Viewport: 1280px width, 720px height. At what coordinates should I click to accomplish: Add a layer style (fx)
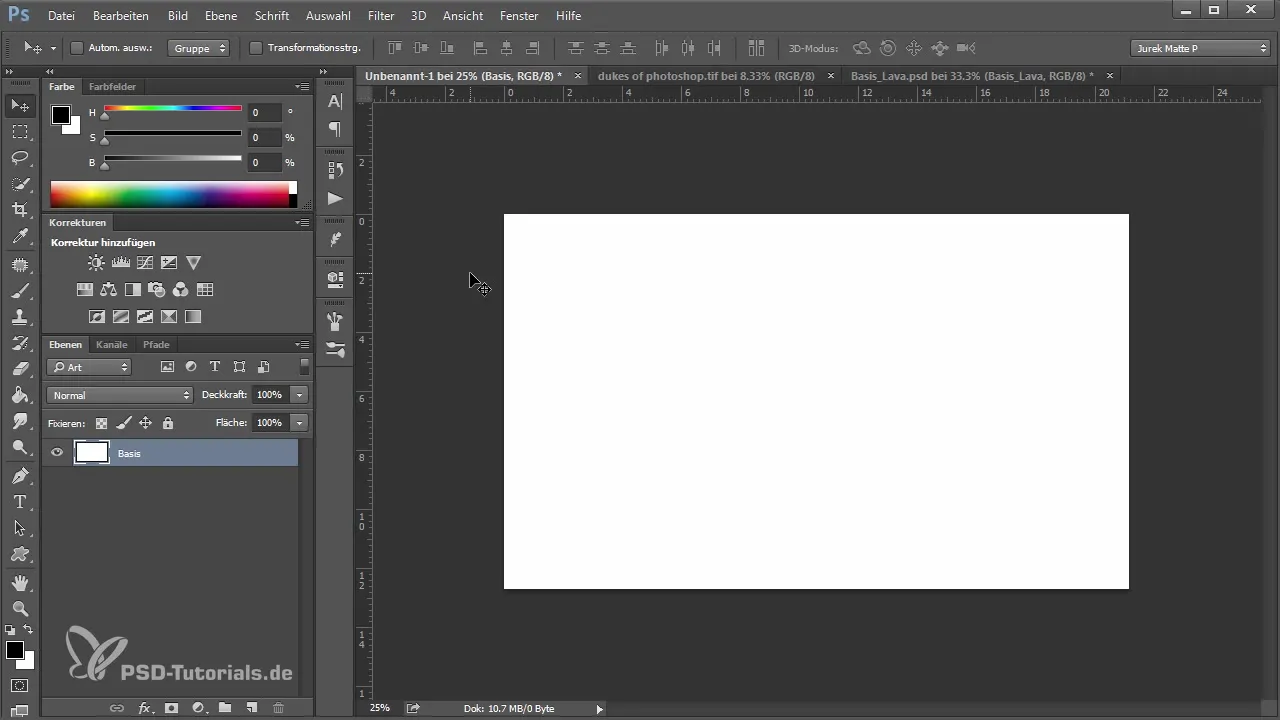click(145, 708)
